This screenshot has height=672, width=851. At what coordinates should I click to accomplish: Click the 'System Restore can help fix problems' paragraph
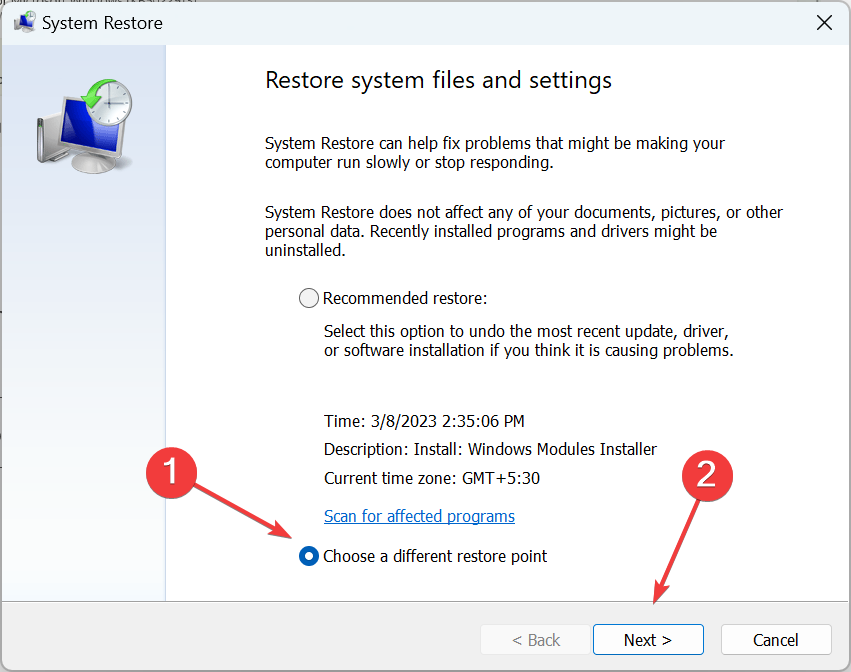[x=494, y=153]
